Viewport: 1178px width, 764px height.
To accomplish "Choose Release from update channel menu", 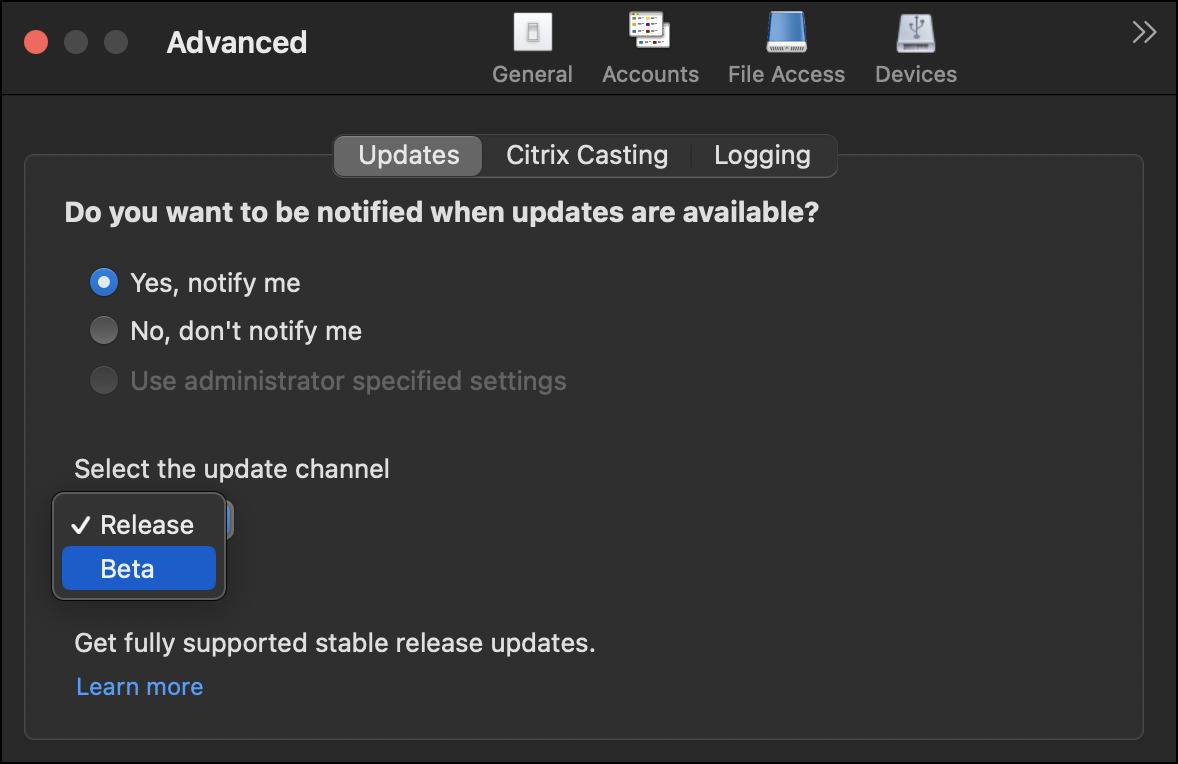I will click(139, 524).
